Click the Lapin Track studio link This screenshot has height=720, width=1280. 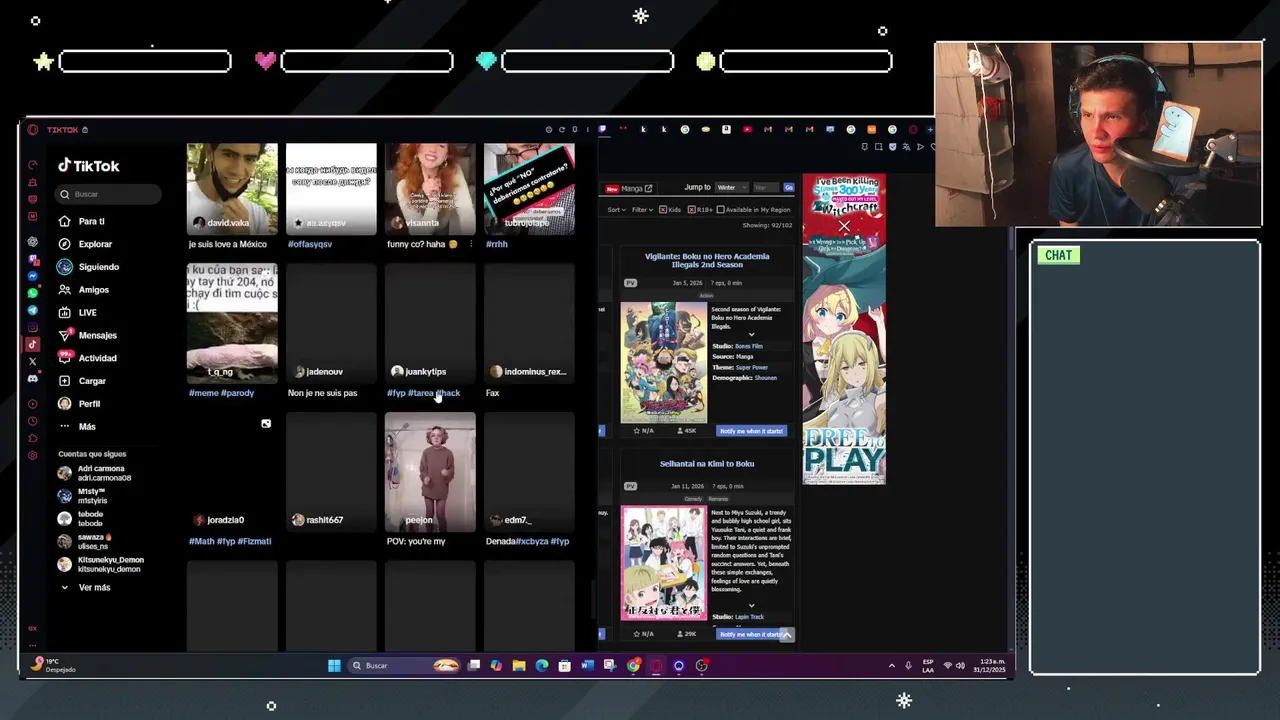tap(749, 617)
